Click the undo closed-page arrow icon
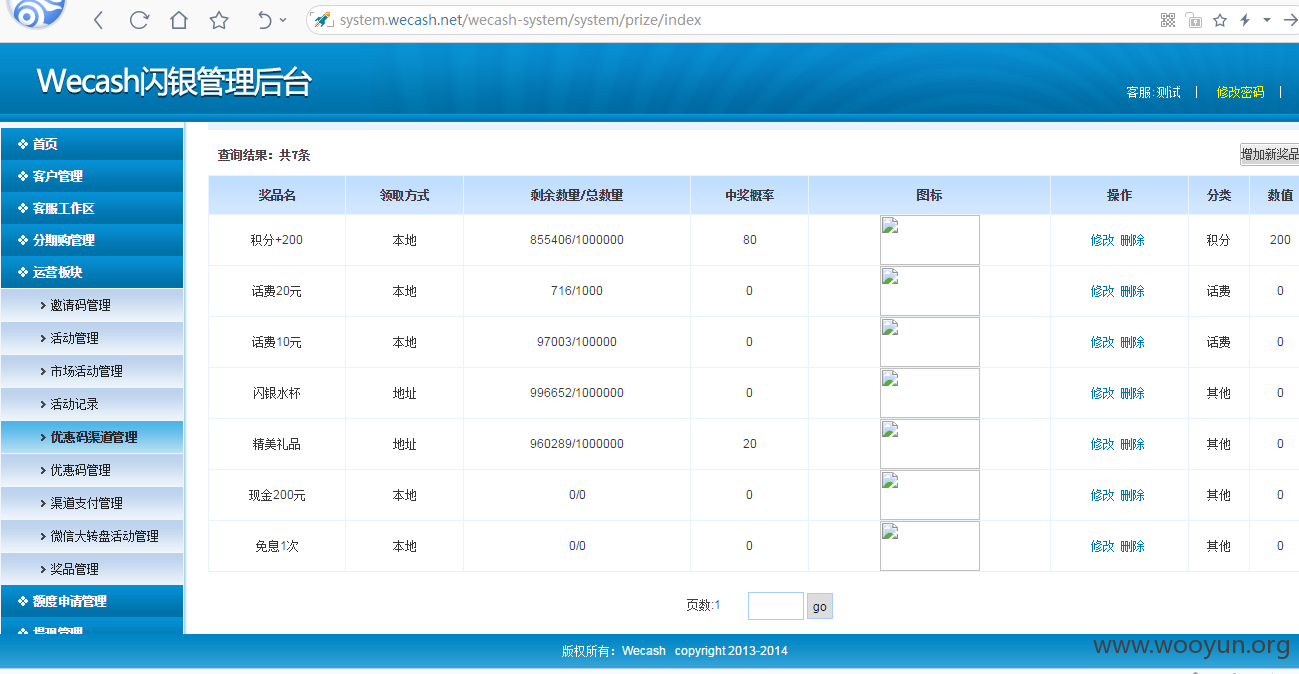 pos(264,20)
